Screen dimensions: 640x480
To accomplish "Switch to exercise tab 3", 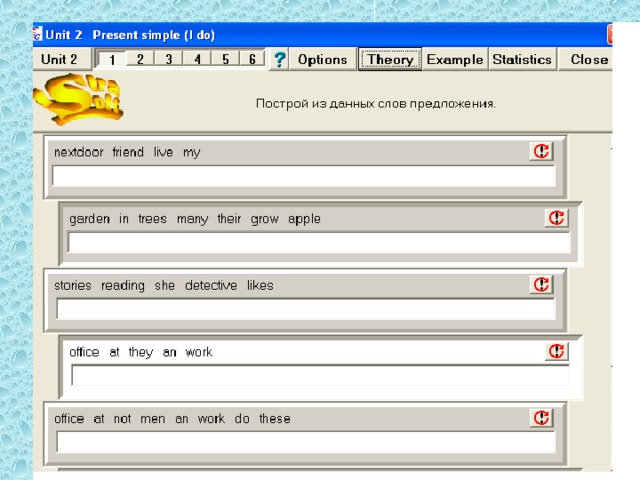I will click(x=169, y=59).
